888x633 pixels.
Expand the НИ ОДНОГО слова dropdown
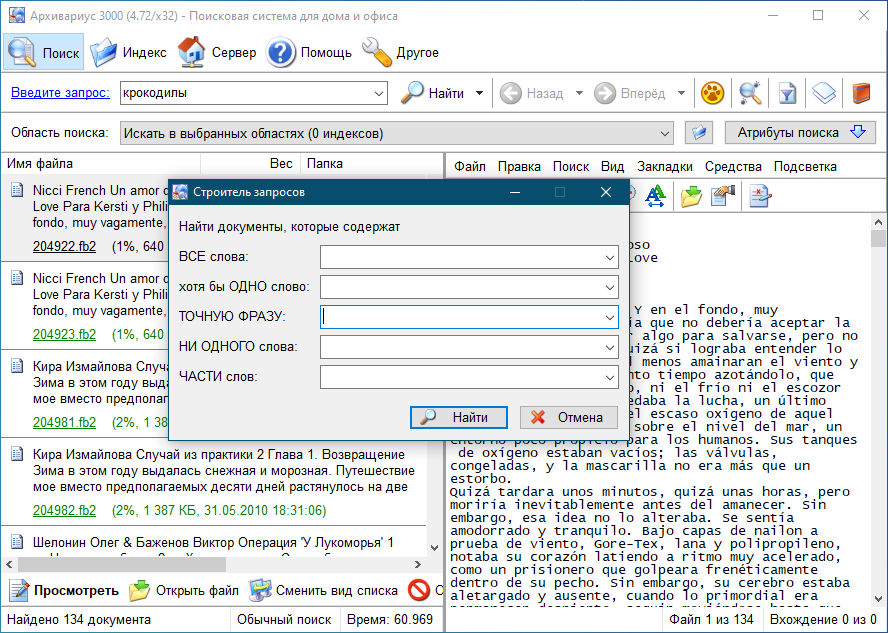(610, 348)
